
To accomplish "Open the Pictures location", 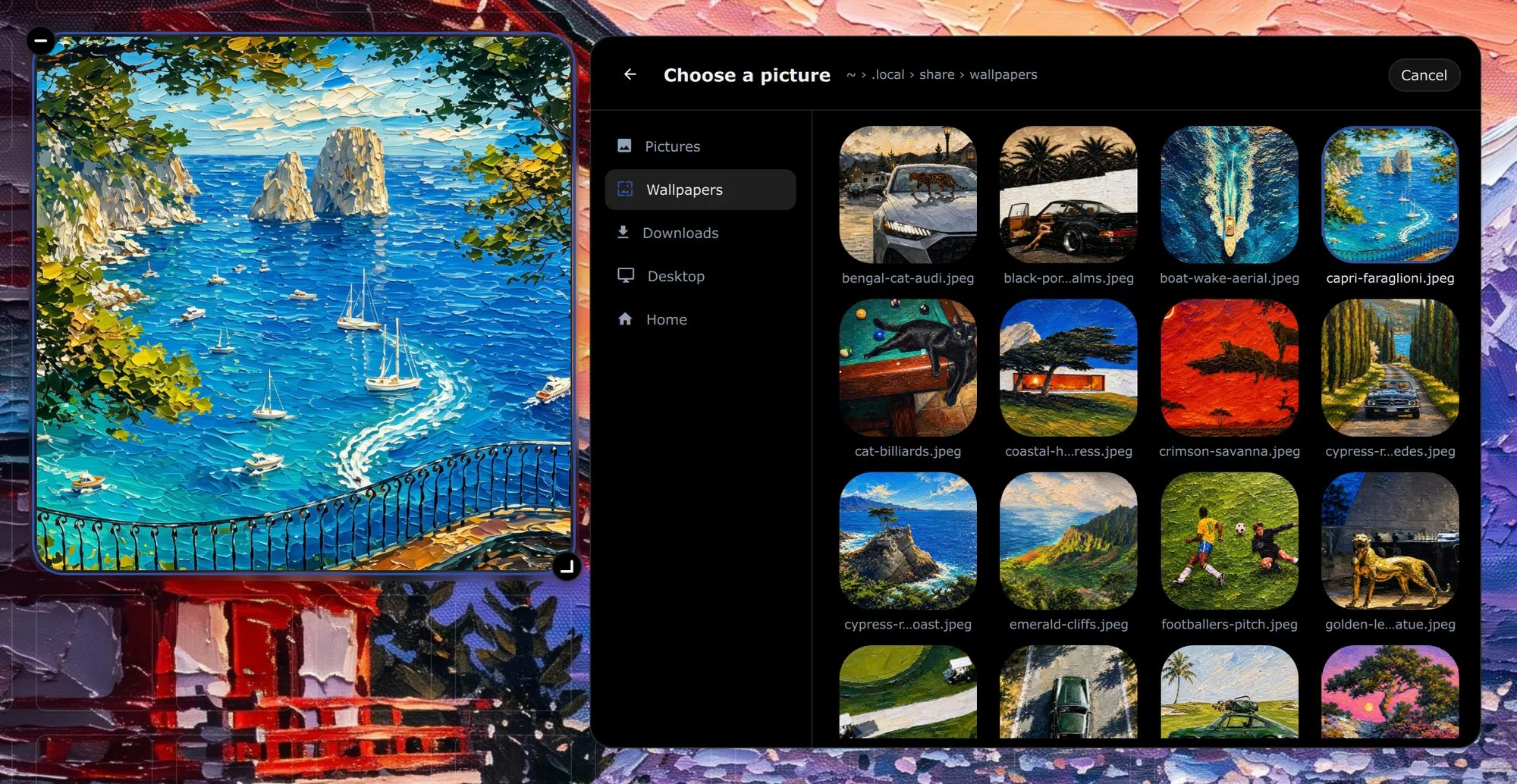I will (x=700, y=146).
